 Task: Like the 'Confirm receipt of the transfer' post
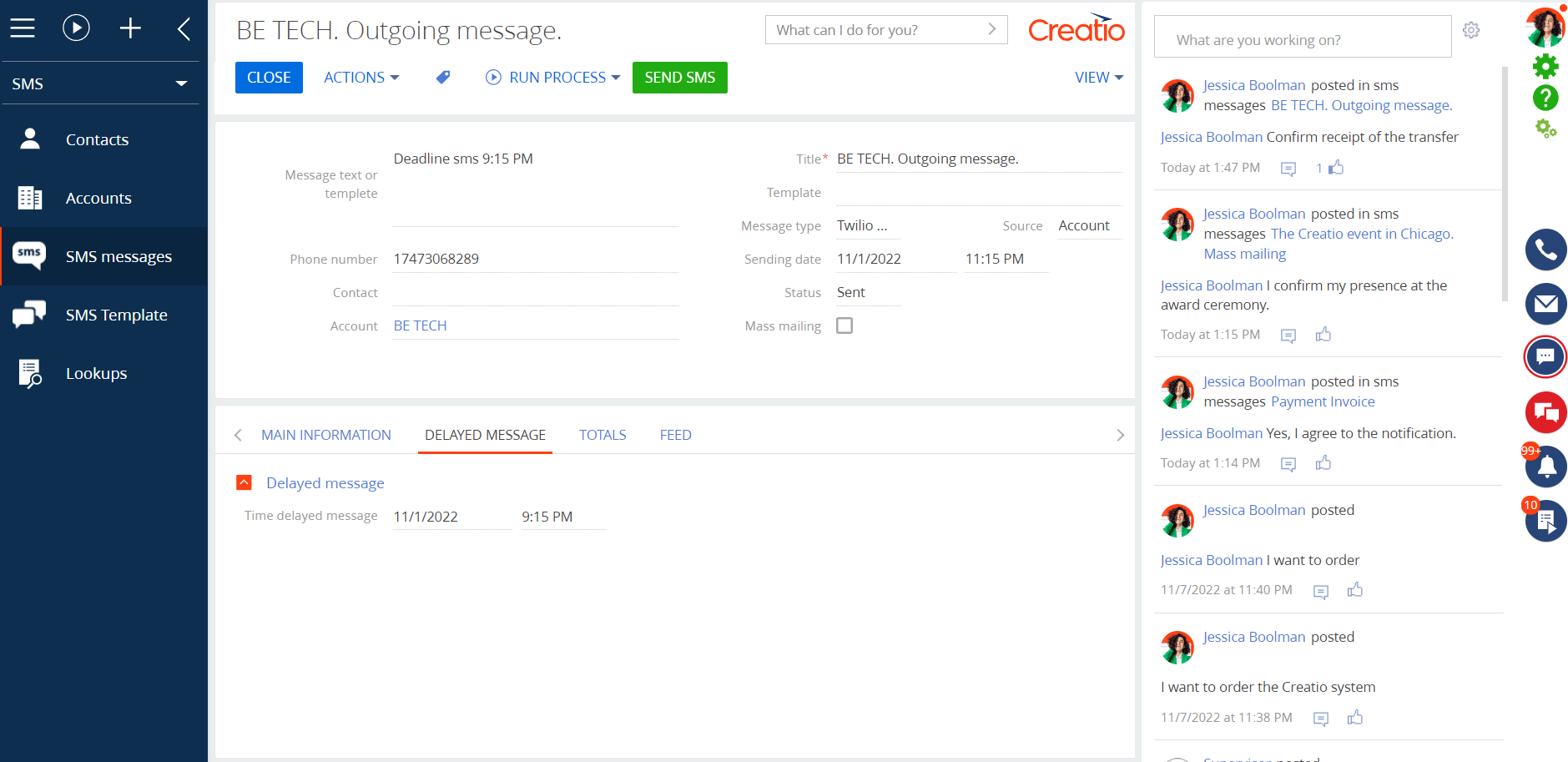pyautogui.click(x=1335, y=167)
